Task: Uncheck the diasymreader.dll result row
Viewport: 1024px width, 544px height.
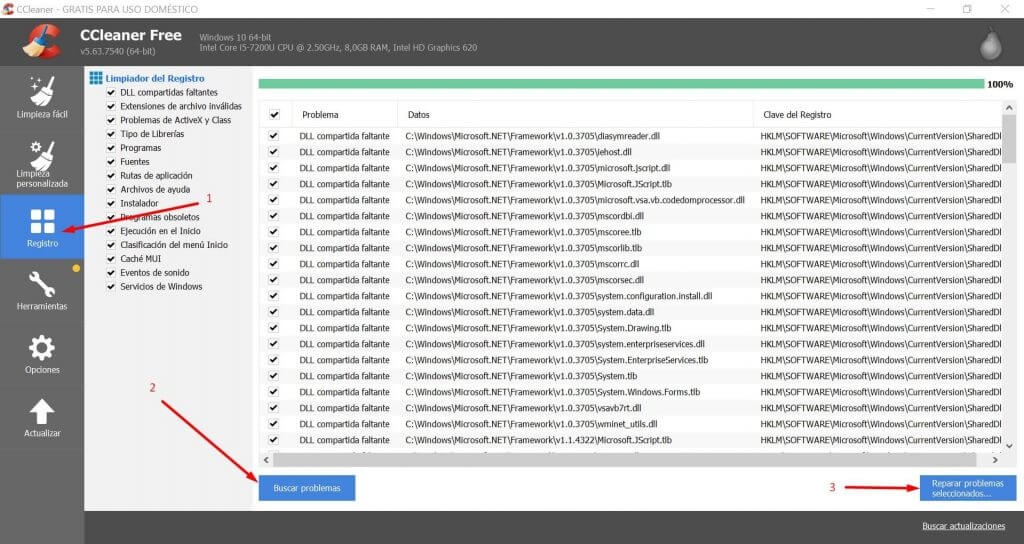Action: 273,136
